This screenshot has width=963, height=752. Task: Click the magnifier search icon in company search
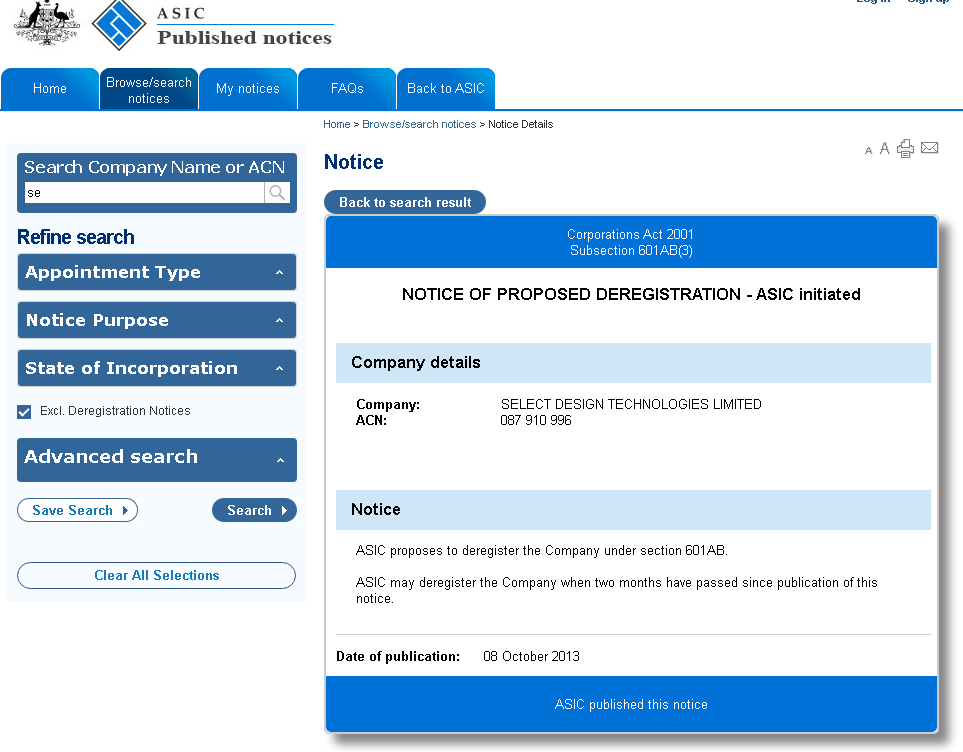pos(277,193)
